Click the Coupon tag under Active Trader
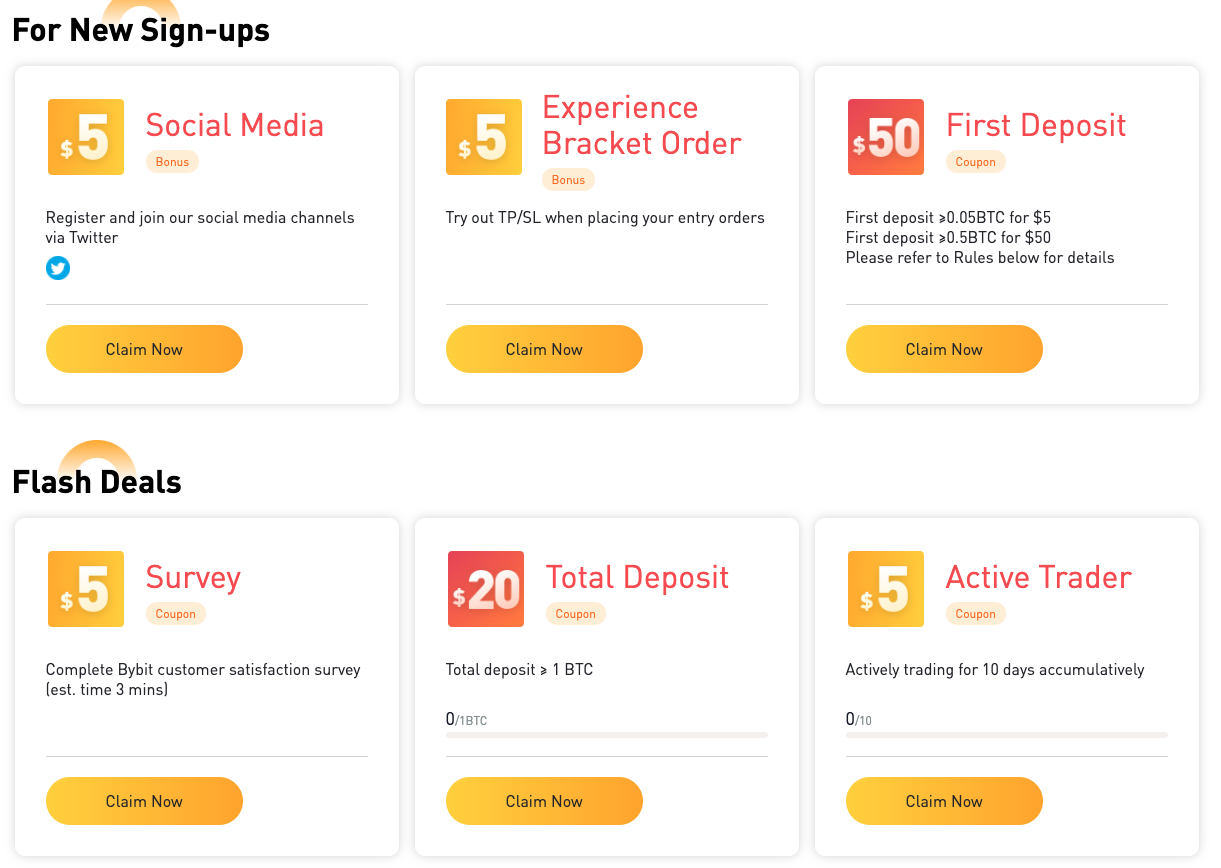 pos(975,614)
